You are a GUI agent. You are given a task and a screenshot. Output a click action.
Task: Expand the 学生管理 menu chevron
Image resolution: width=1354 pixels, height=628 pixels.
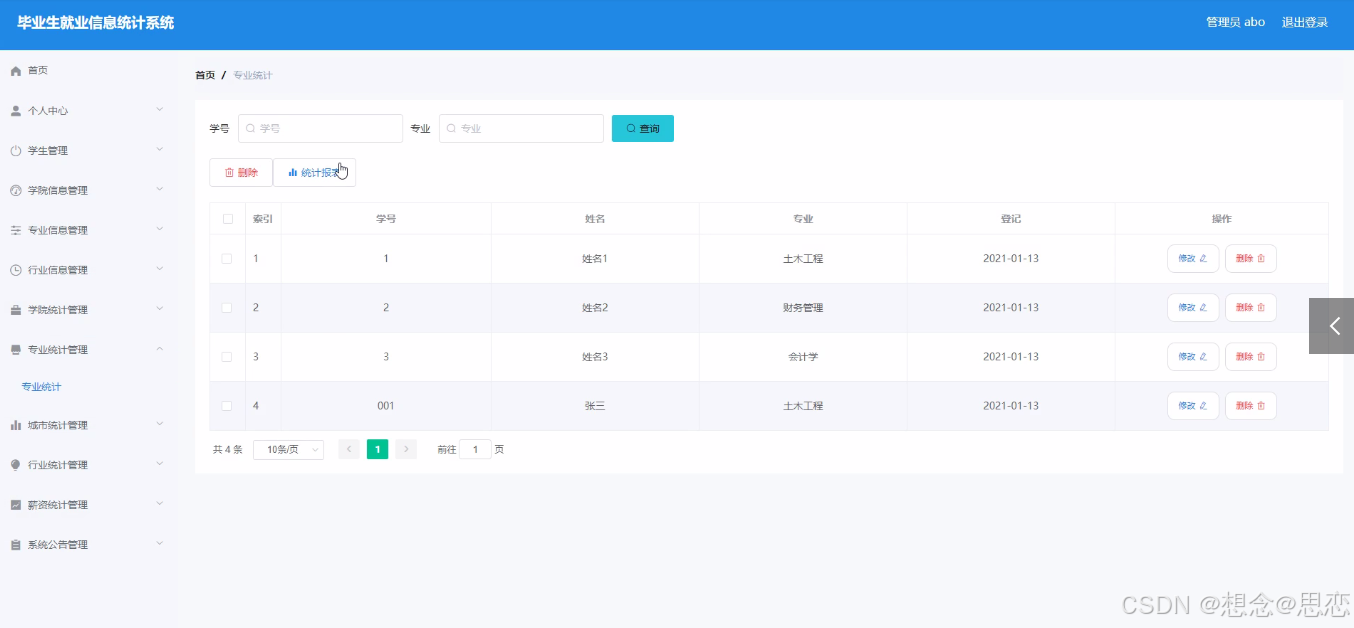(x=160, y=149)
